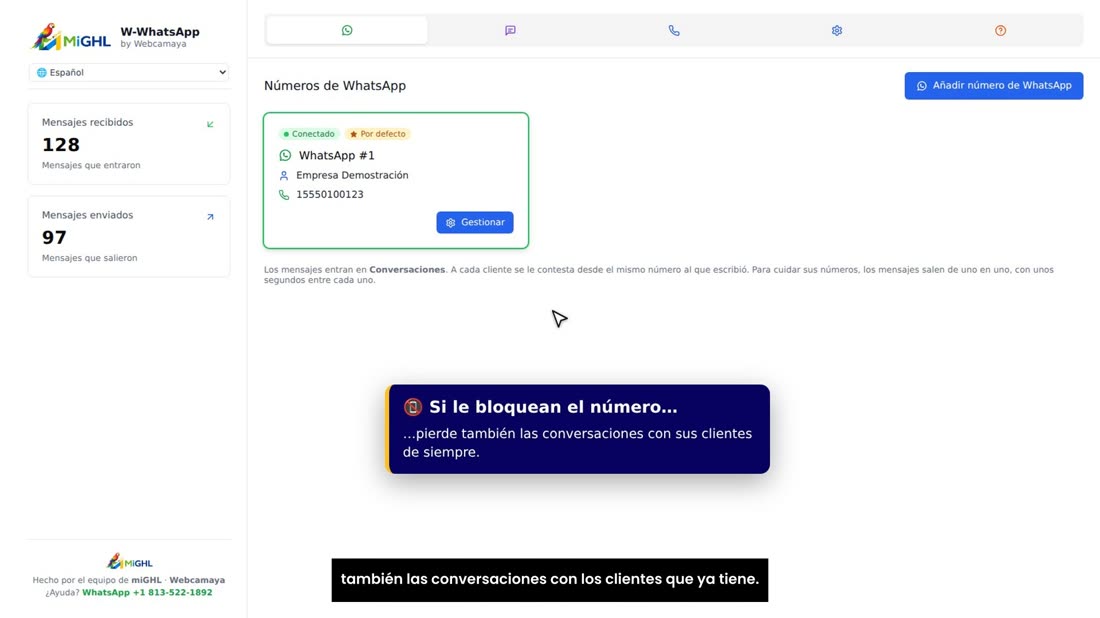Click the Mensajes enviados label
Viewport: 1100px width, 618px height.
tap(87, 215)
